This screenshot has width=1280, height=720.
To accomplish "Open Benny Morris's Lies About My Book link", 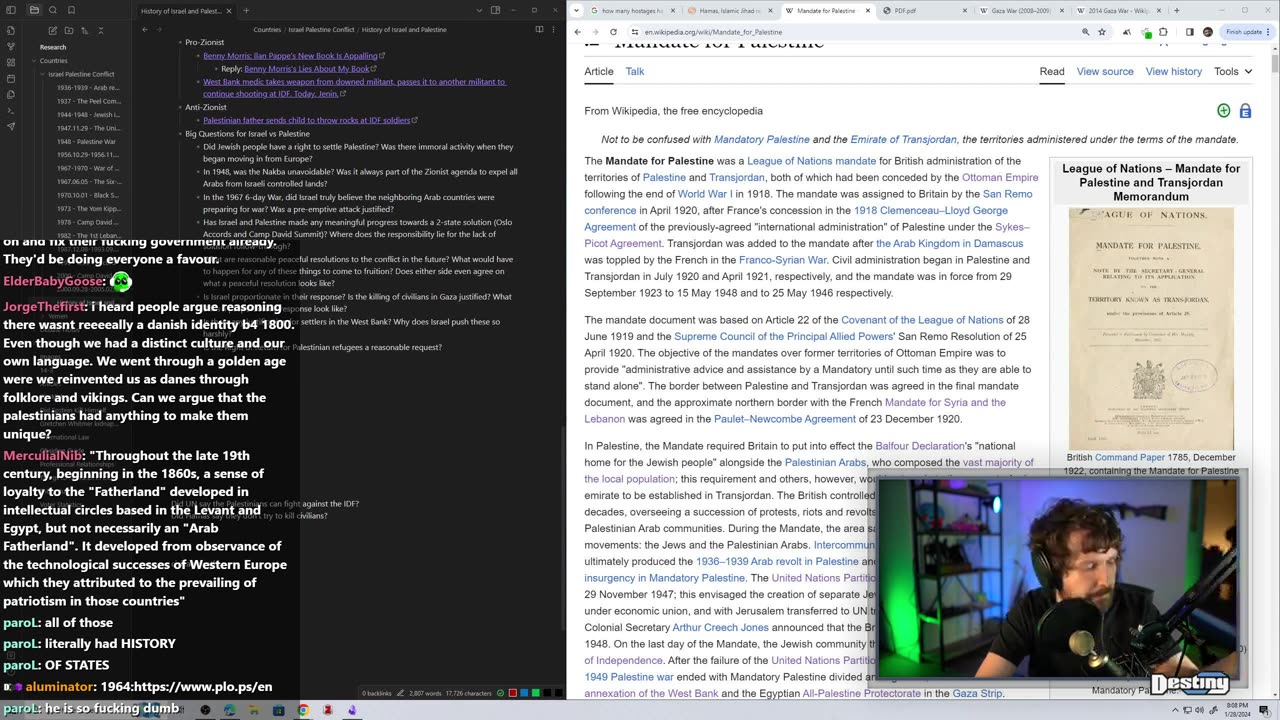I will click(x=307, y=69).
